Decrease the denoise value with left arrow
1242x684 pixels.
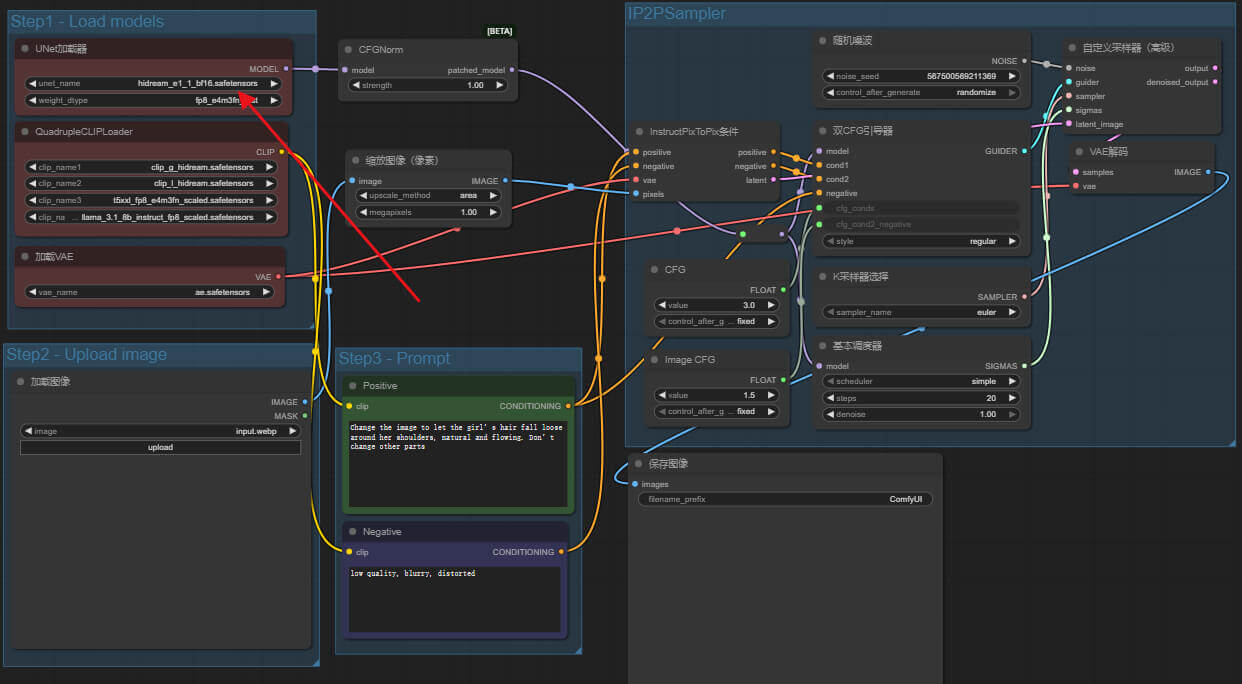click(x=829, y=414)
